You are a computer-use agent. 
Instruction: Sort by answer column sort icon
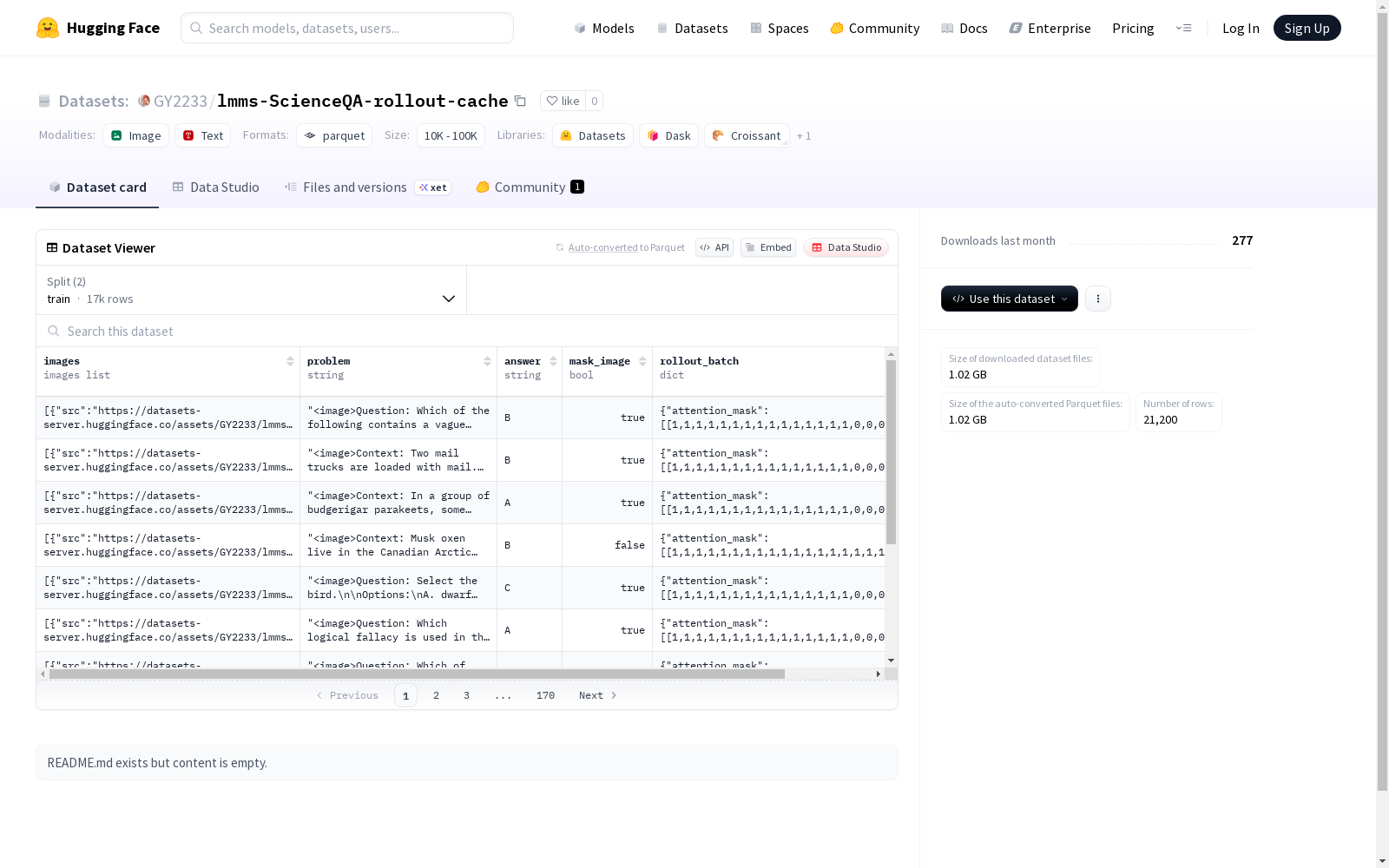click(553, 361)
